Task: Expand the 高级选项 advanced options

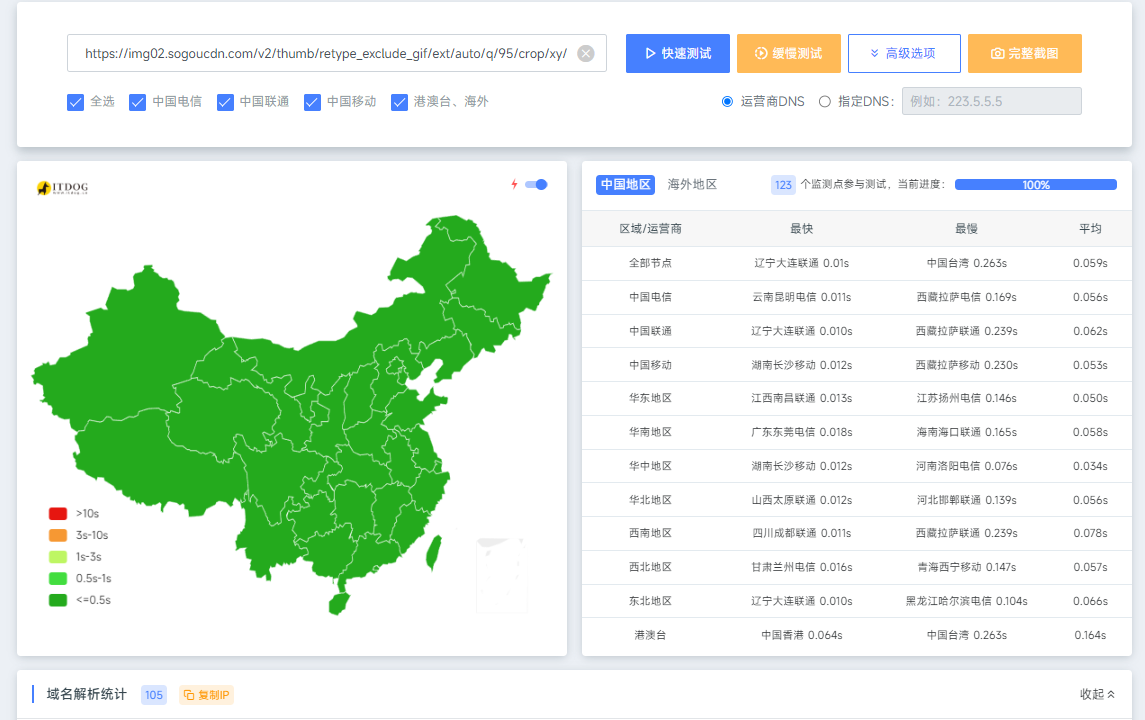Action: [904, 54]
